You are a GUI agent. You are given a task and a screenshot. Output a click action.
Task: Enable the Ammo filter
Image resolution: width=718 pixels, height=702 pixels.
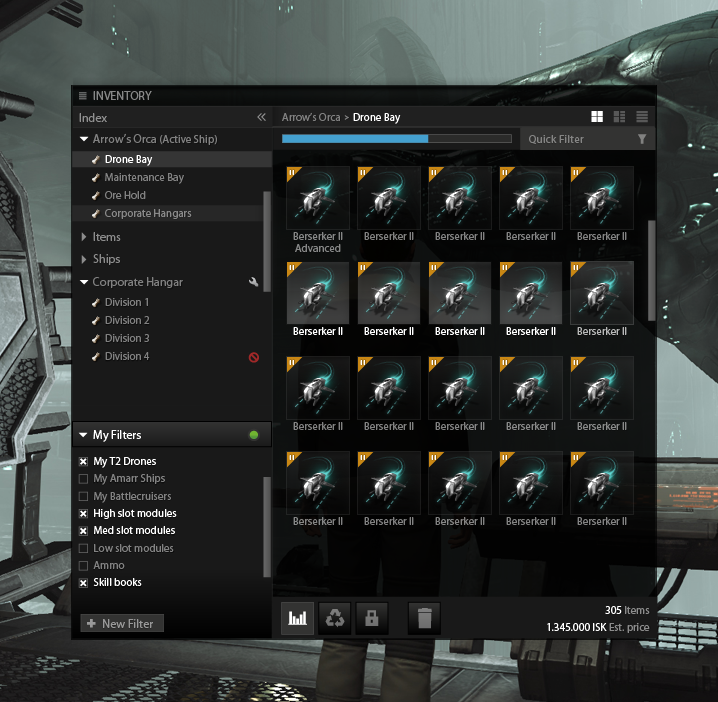83,566
